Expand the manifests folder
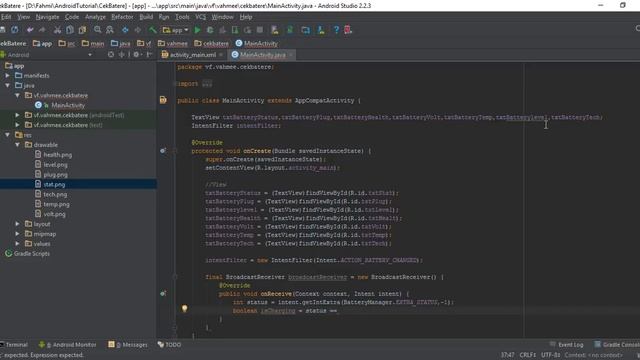Image resolution: width=640 pixels, height=360 pixels. pyautogui.click(x=7, y=76)
